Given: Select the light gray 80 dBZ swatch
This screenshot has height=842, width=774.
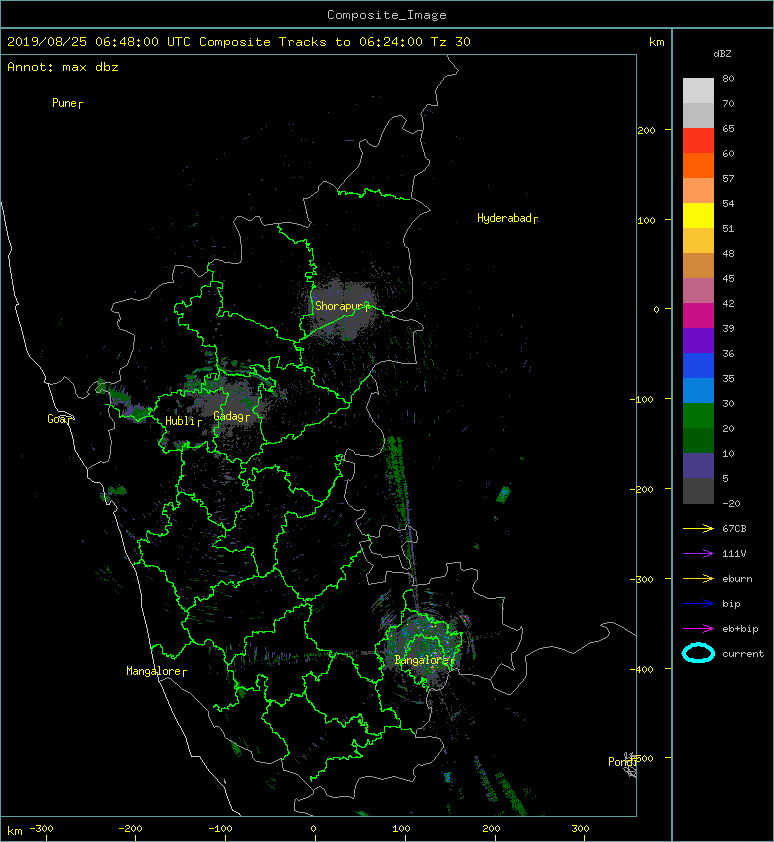Looking at the screenshot, I should (x=698, y=91).
